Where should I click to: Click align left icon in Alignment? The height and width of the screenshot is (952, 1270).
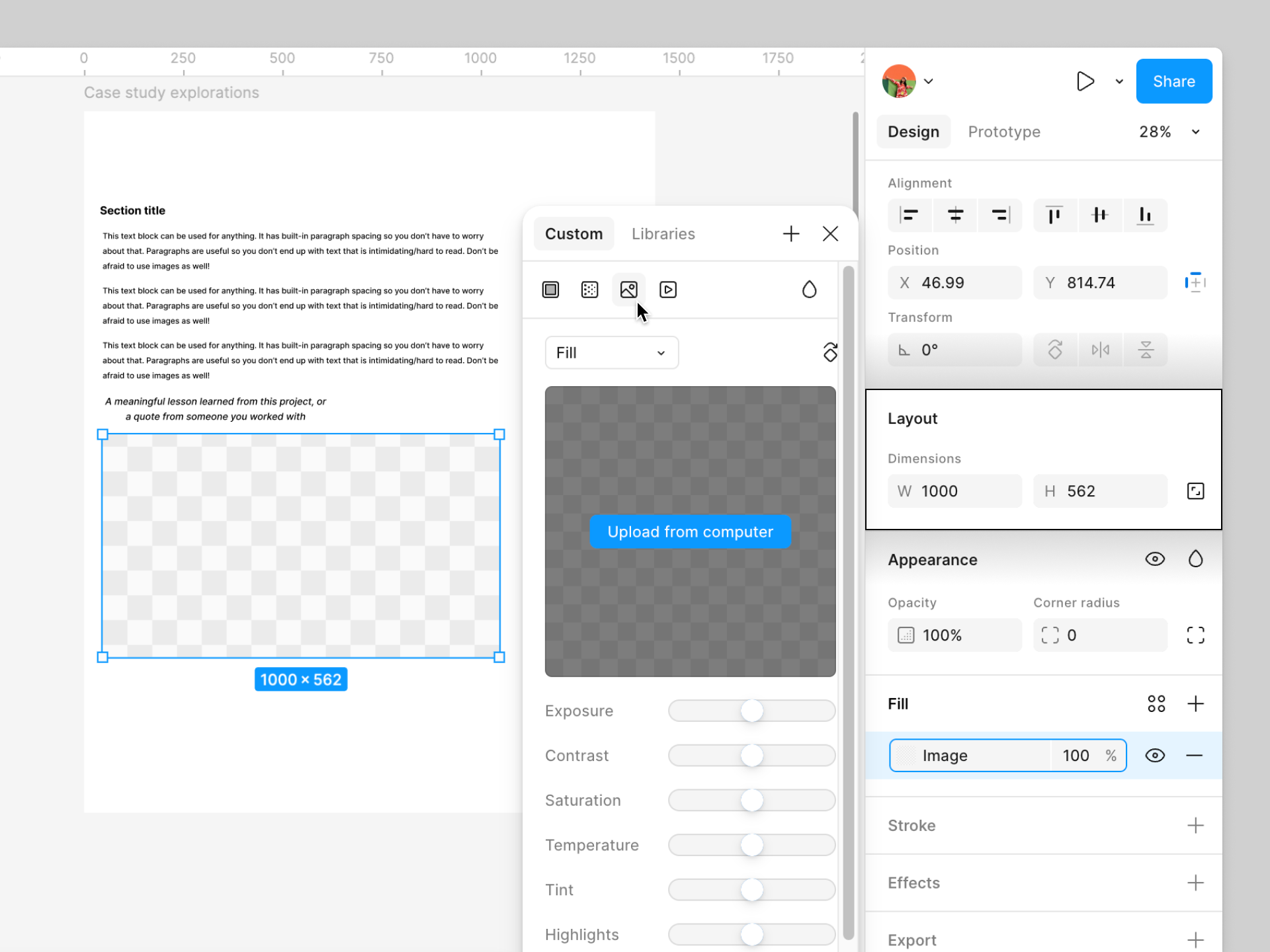click(x=910, y=215)
